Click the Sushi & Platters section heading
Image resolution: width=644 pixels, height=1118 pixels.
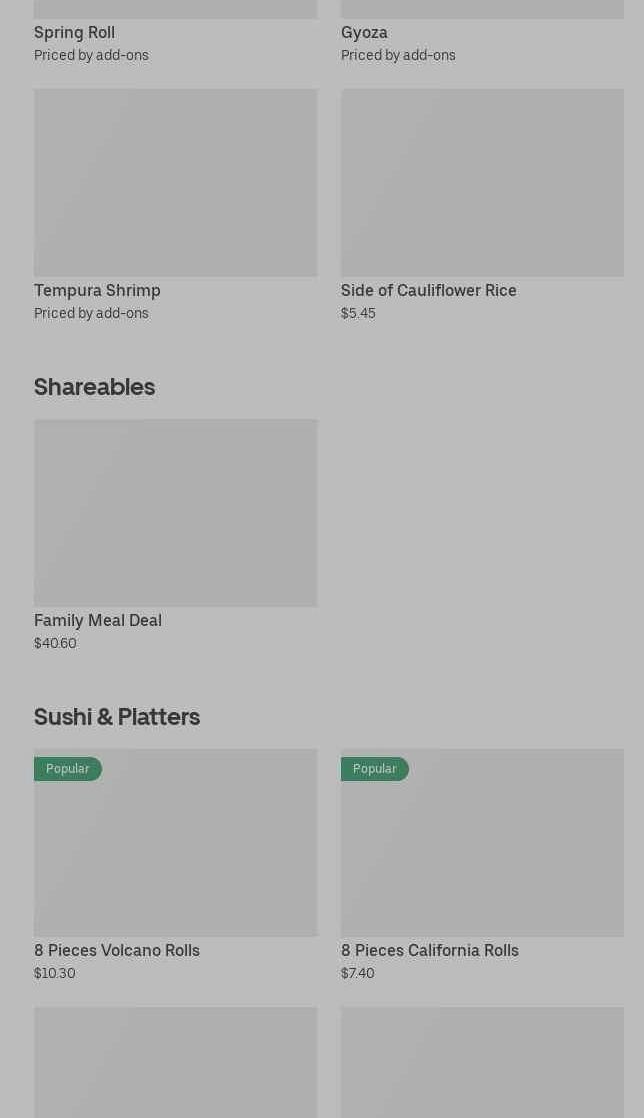pyautogui.click(x=117, y=716)
